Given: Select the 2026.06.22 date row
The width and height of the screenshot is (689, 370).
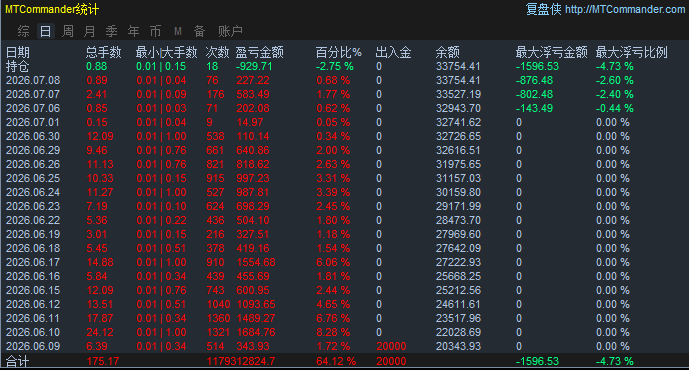Looking at the screenshot, I should pyautogui.click(x=33, y=221).
